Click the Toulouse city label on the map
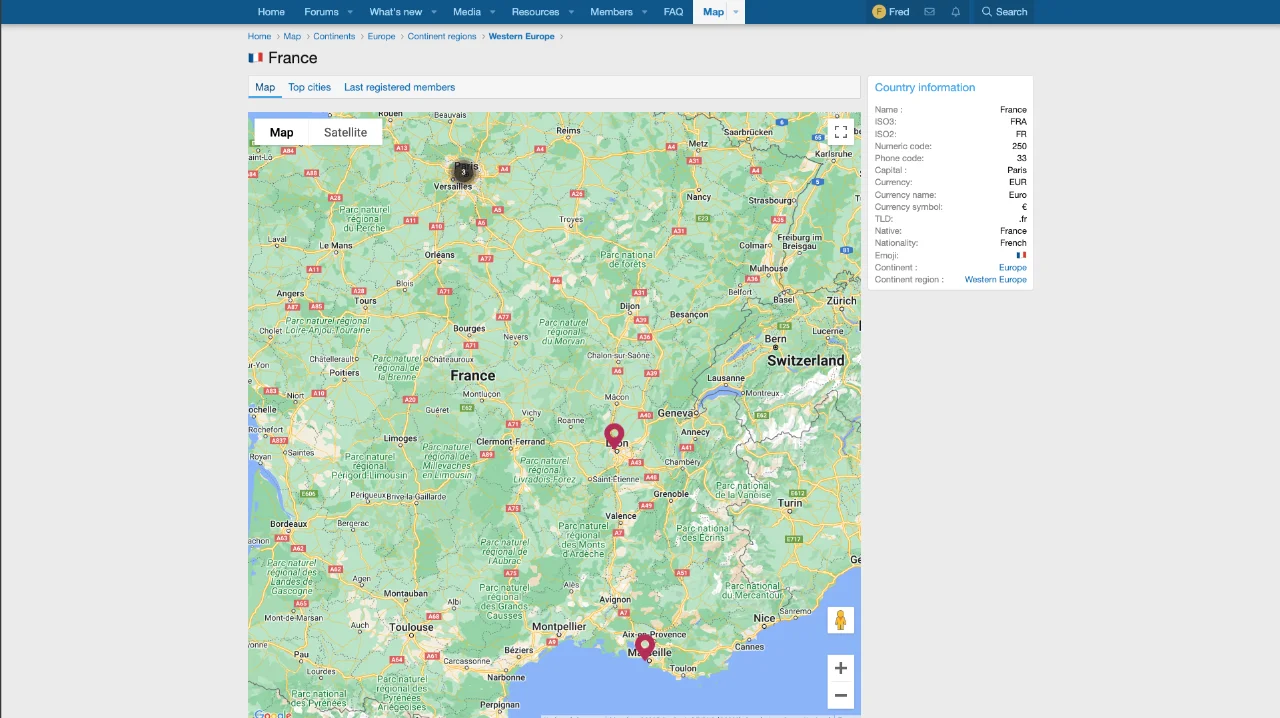 point(412,628)
